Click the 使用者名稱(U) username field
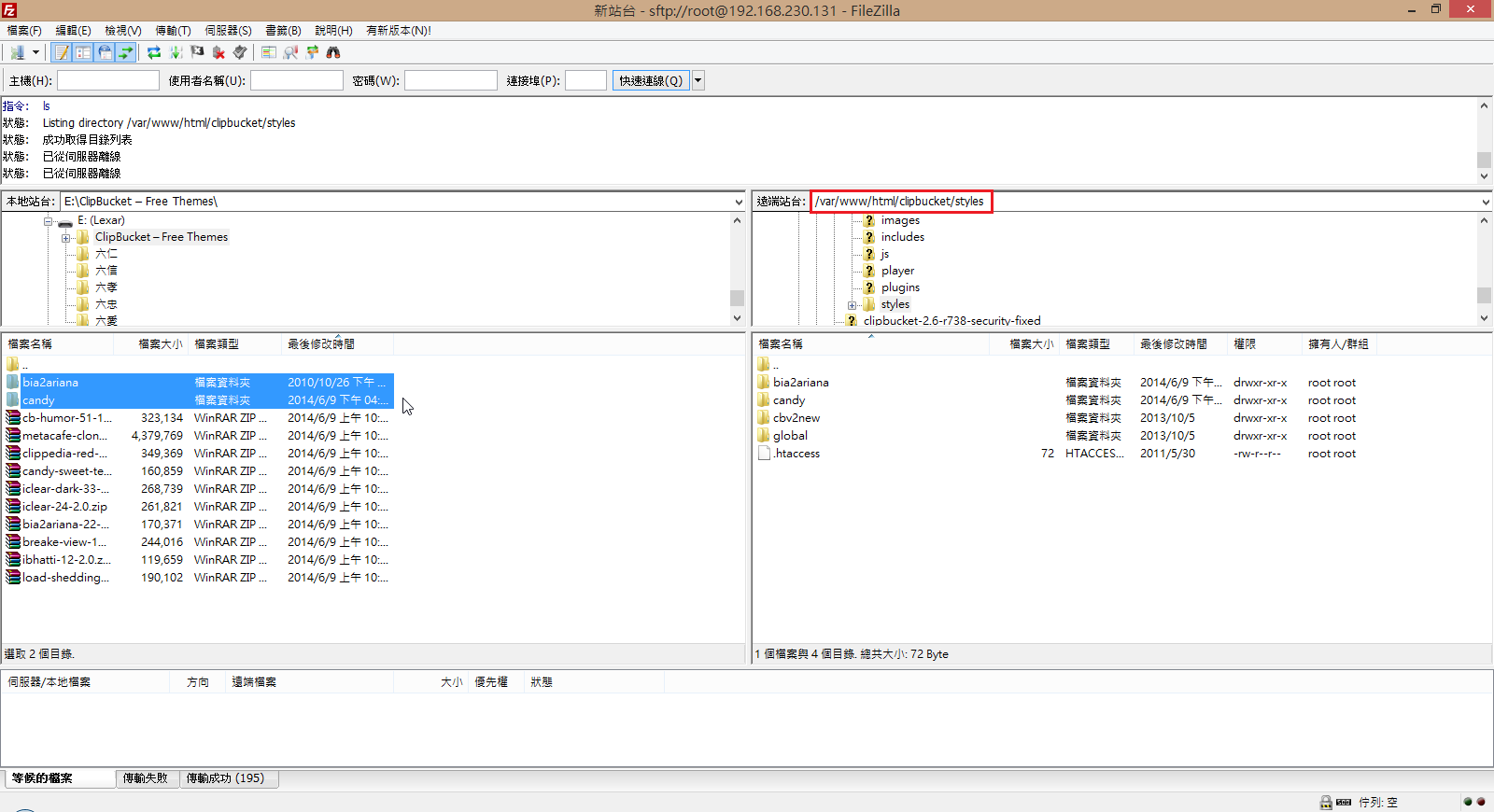This screenshot has width=1494, height=812. click(x=297, y=80)
